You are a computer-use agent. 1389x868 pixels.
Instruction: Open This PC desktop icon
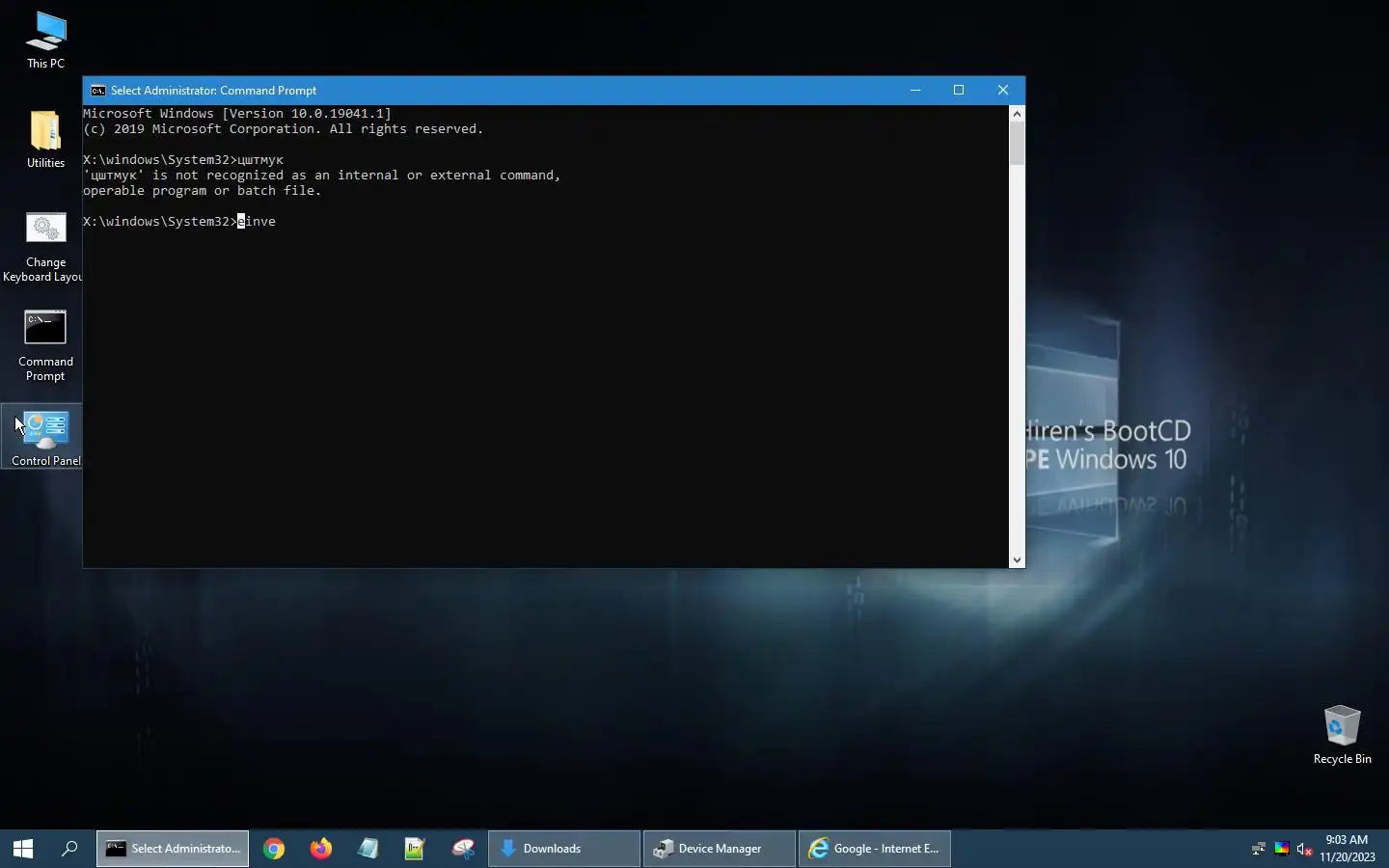pos(45,41)
